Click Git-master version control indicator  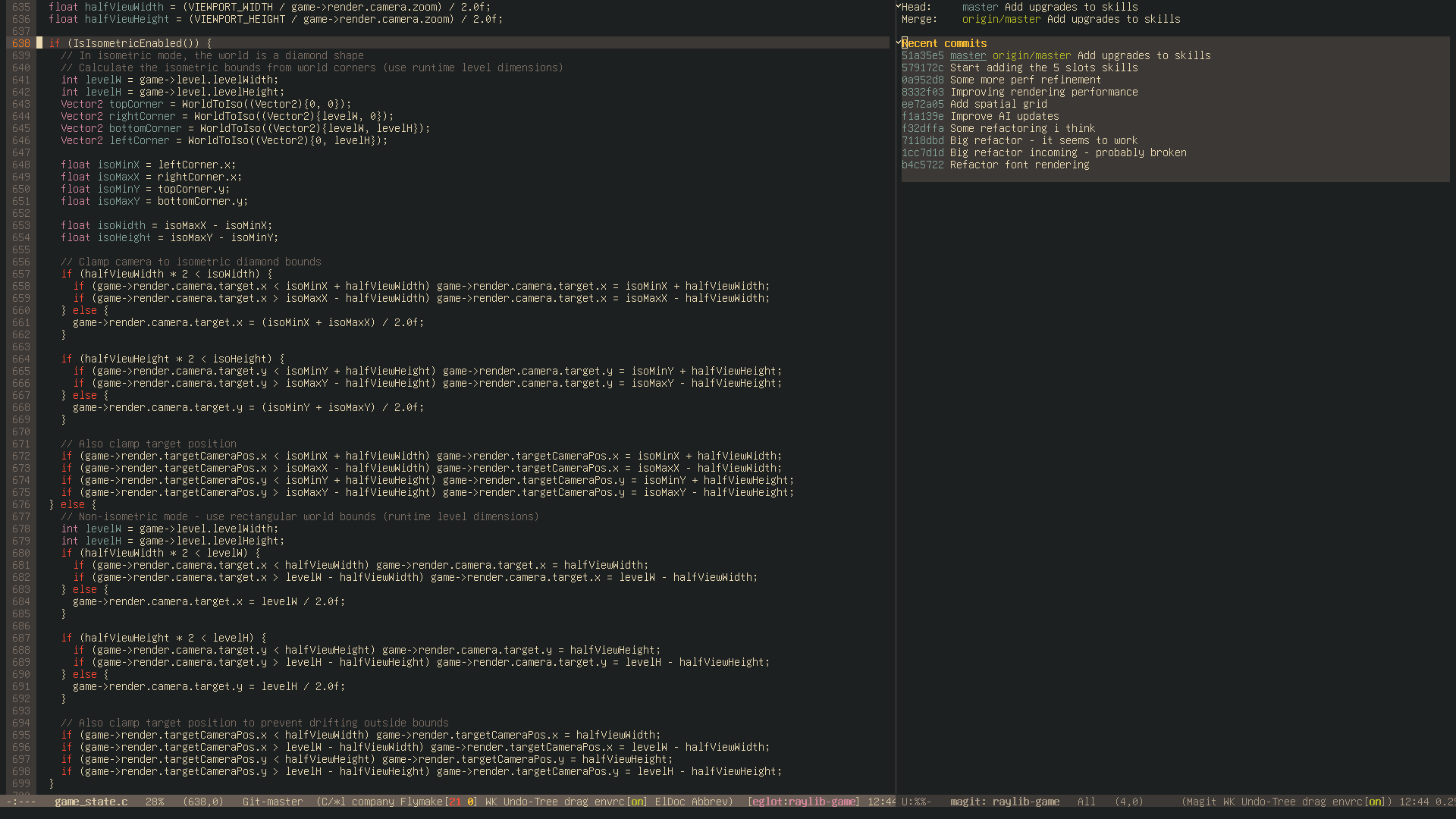pyautogui.click(x=272, y=802)
